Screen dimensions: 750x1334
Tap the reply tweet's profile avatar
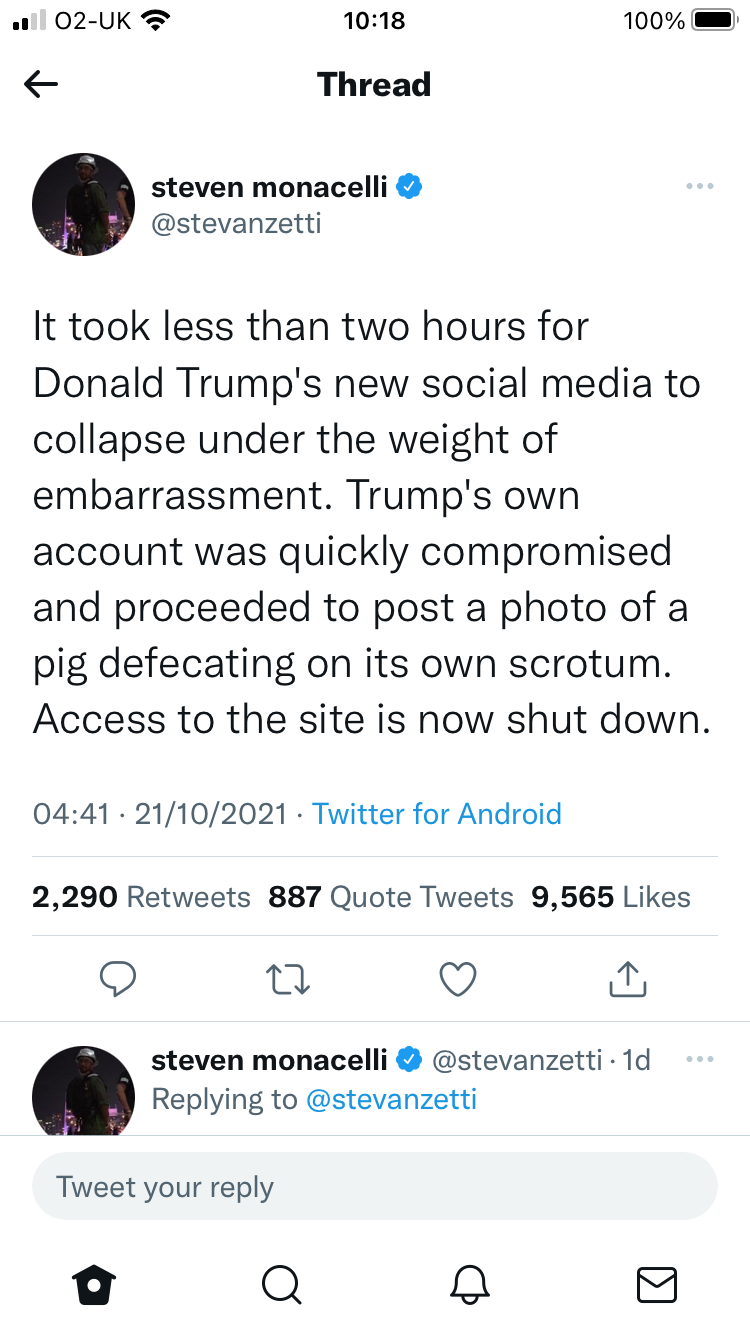point(84,1090)
